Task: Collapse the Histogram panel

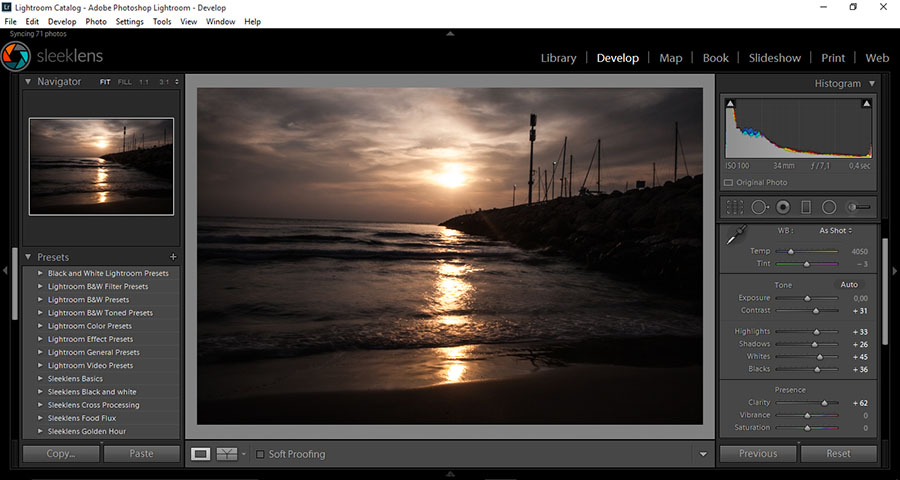Action: (872, 84)
